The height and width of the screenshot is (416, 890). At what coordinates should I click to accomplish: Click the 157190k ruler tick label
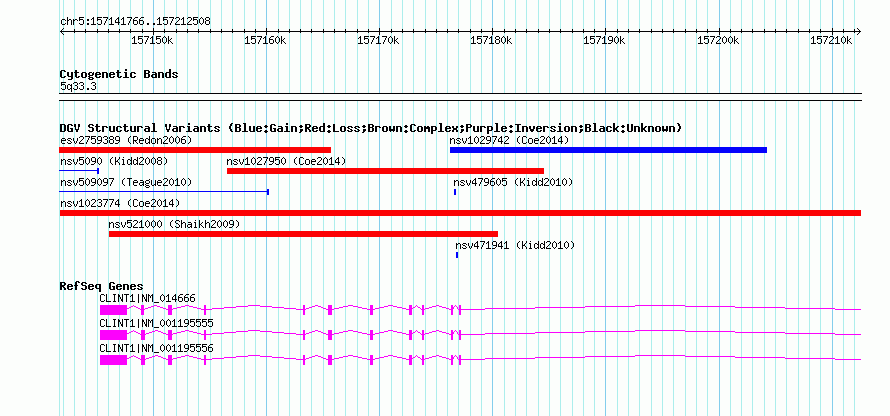(x=605, y=40)
